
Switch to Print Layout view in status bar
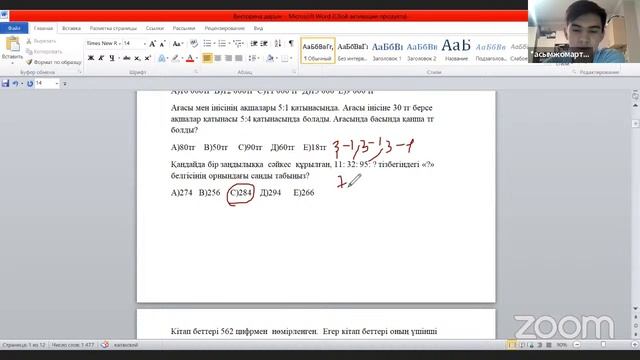click(511, 345)
